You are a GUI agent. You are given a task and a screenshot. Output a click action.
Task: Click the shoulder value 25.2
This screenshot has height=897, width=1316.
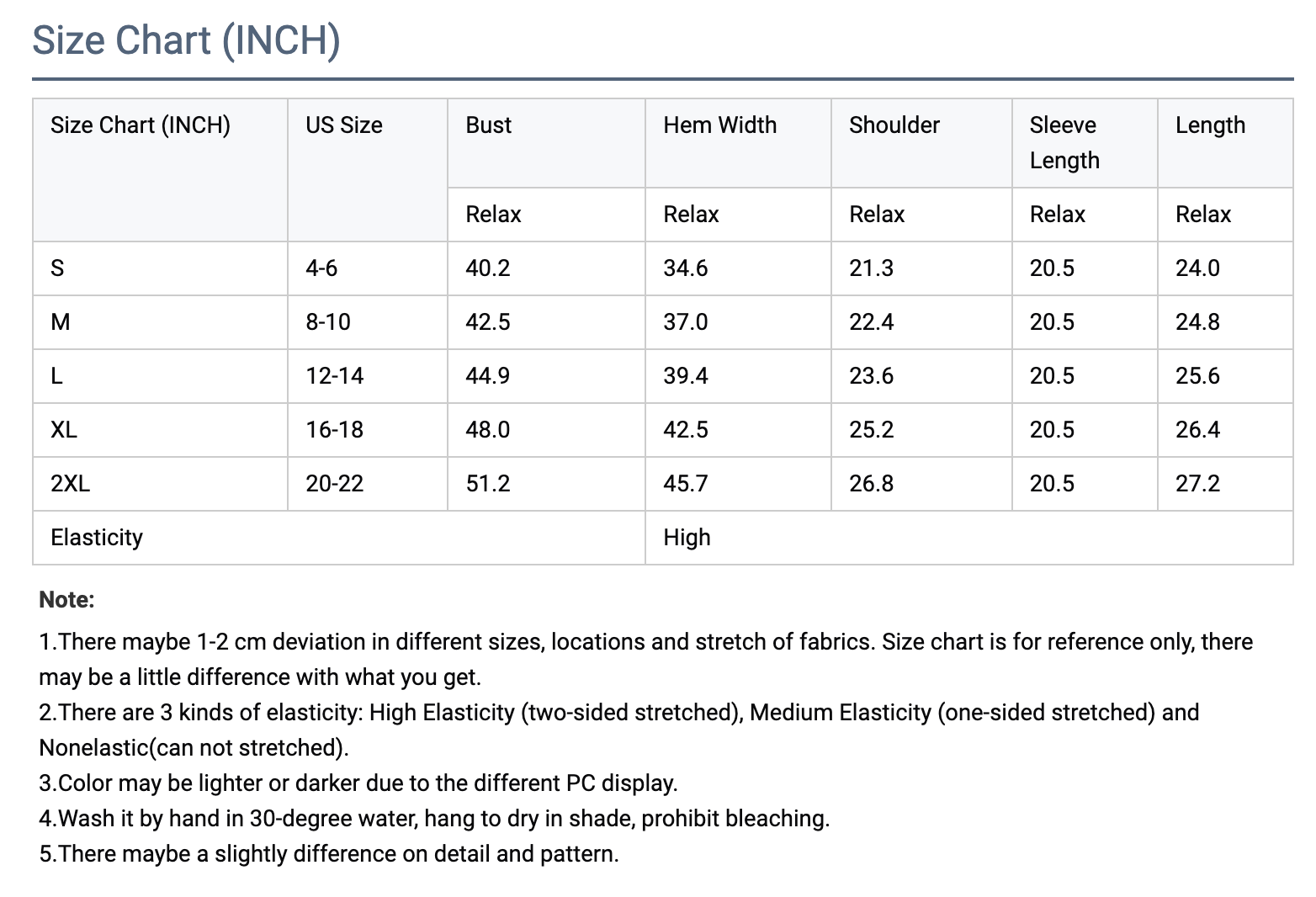pyautogui.click(x=871, y=430)
